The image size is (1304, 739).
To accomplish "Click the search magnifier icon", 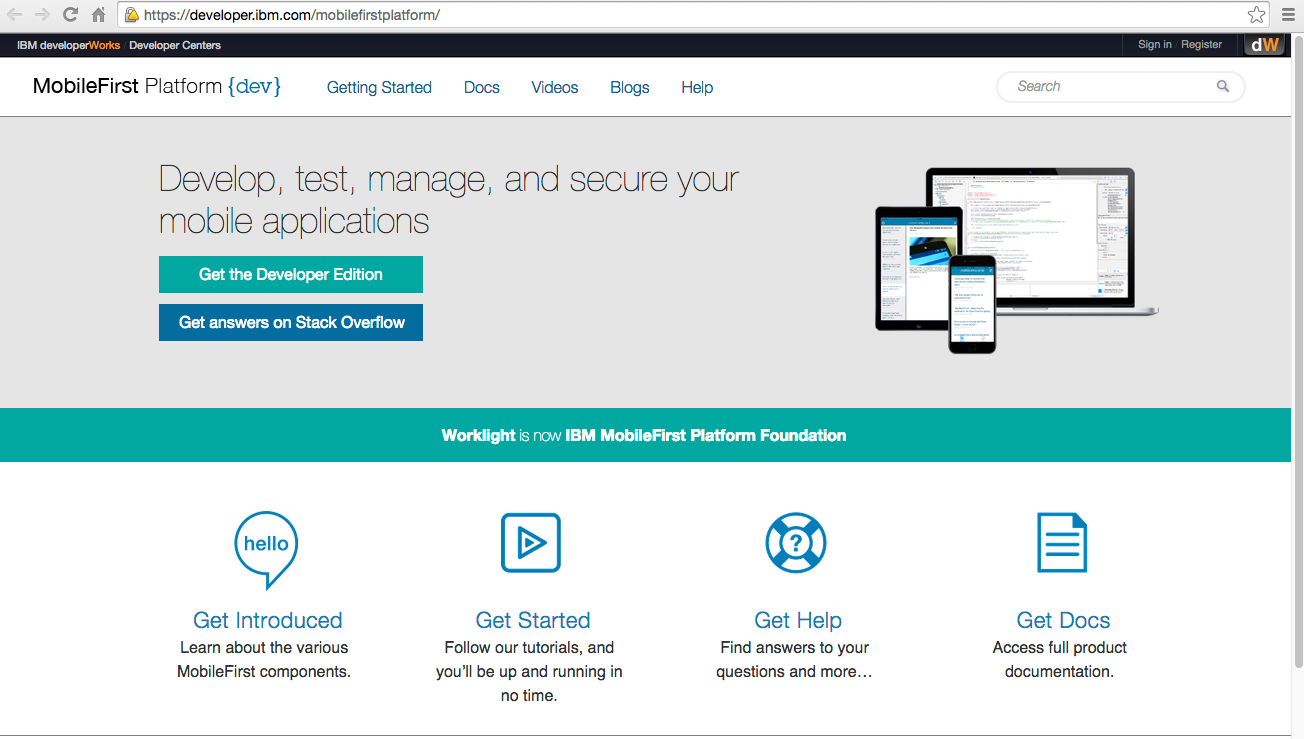I will coord(1222,87).
